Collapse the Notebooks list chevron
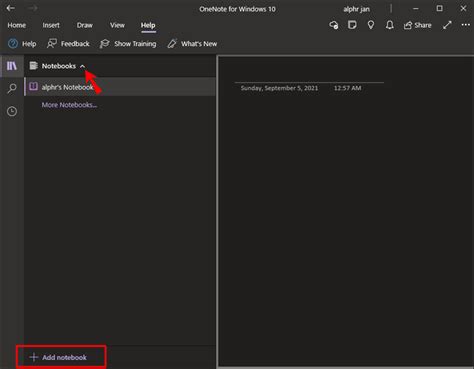Screen dimensions: 474x369 pos(82,66)
